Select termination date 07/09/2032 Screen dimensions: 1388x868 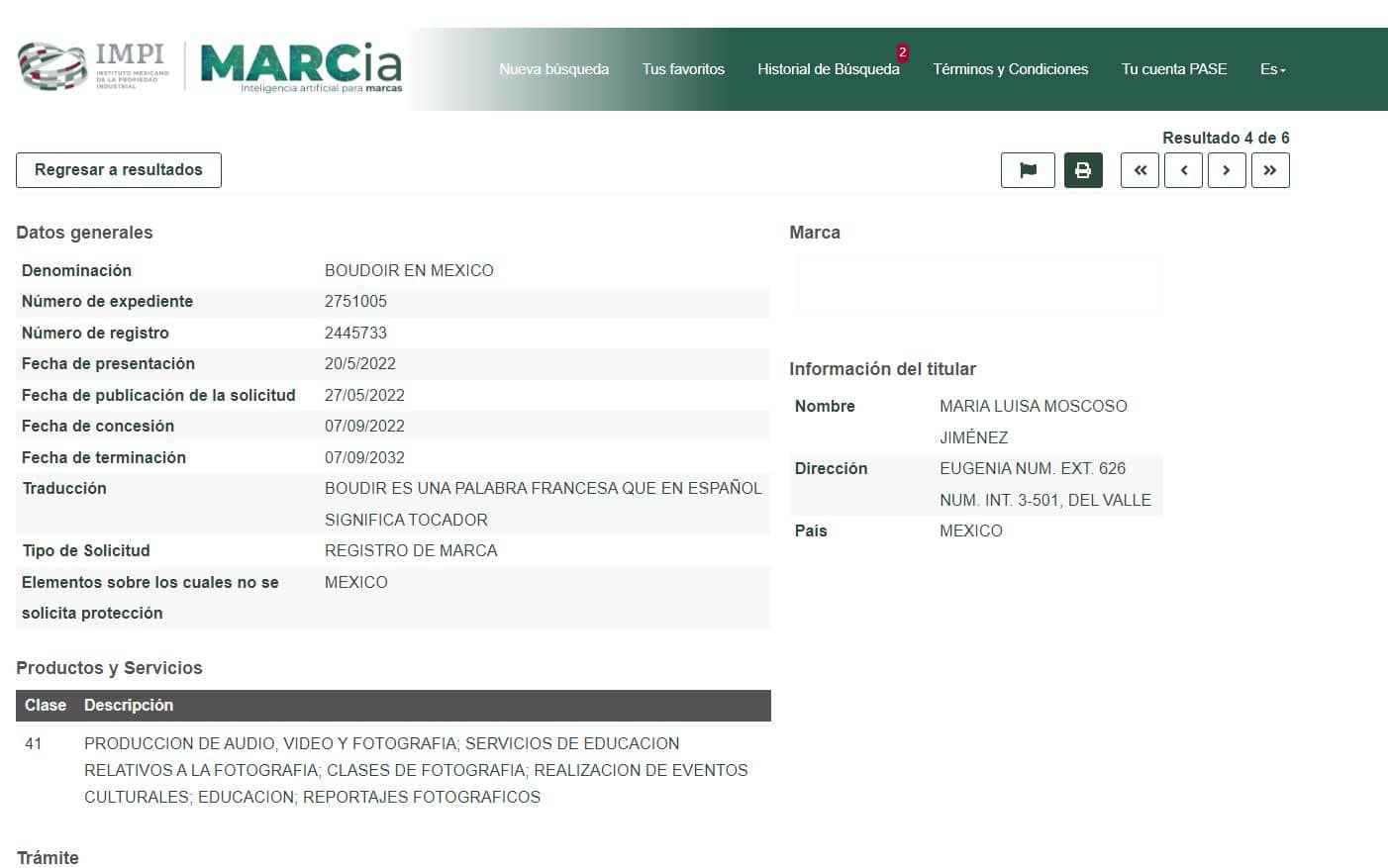[x=364, y=457]
